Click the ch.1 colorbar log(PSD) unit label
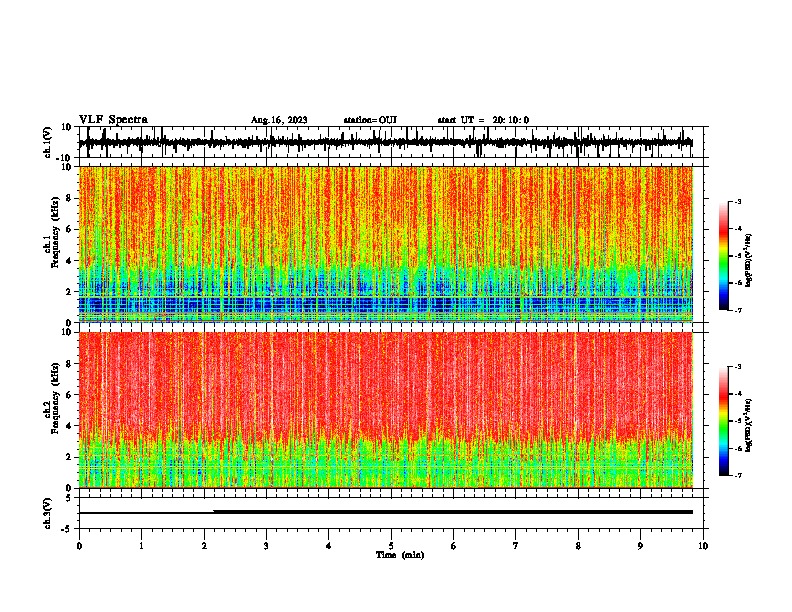Image resolution: width=792 pixels, height=612 pixels. coord(749,260)
